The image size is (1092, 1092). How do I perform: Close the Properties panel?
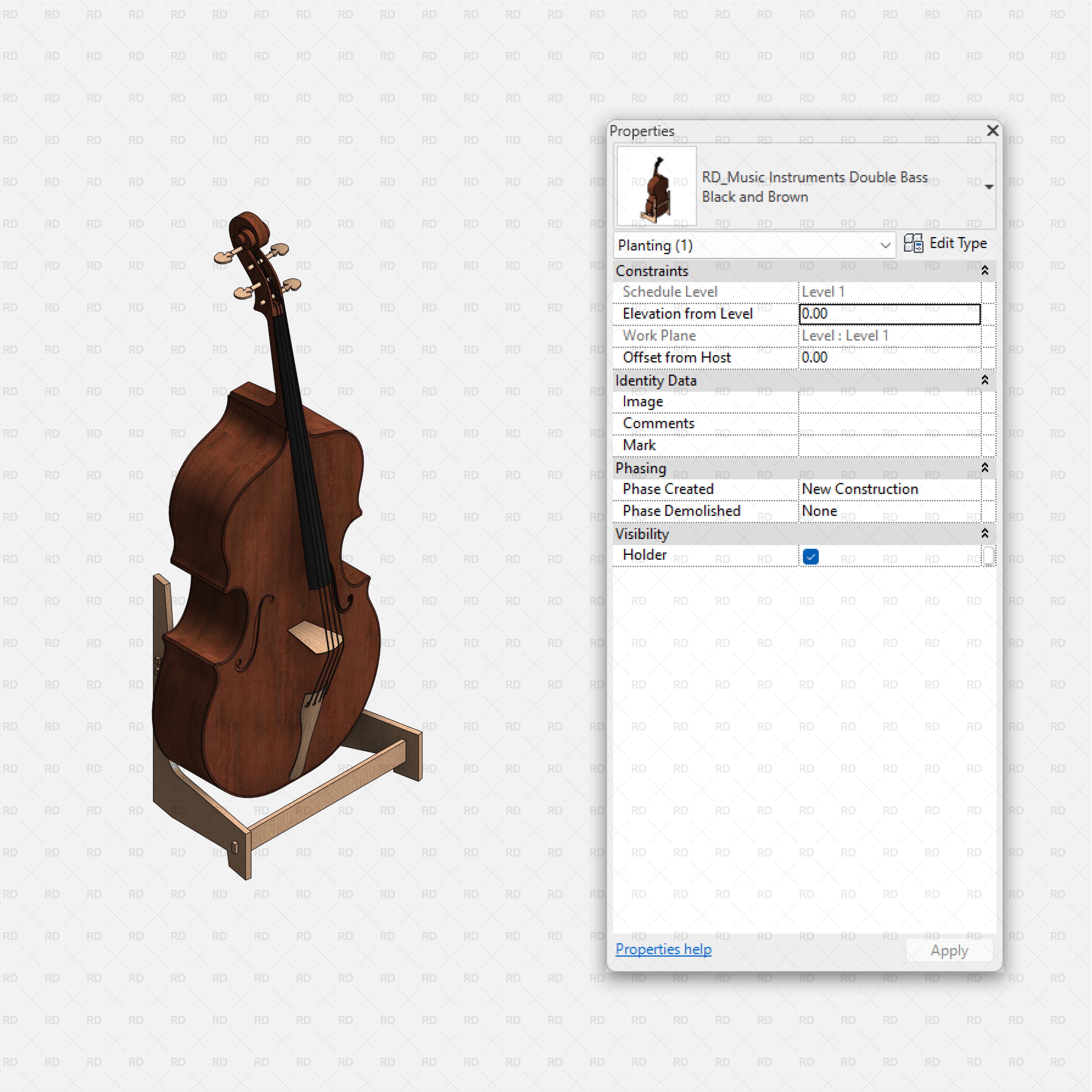pyautogui.click(x=992, y=131)
